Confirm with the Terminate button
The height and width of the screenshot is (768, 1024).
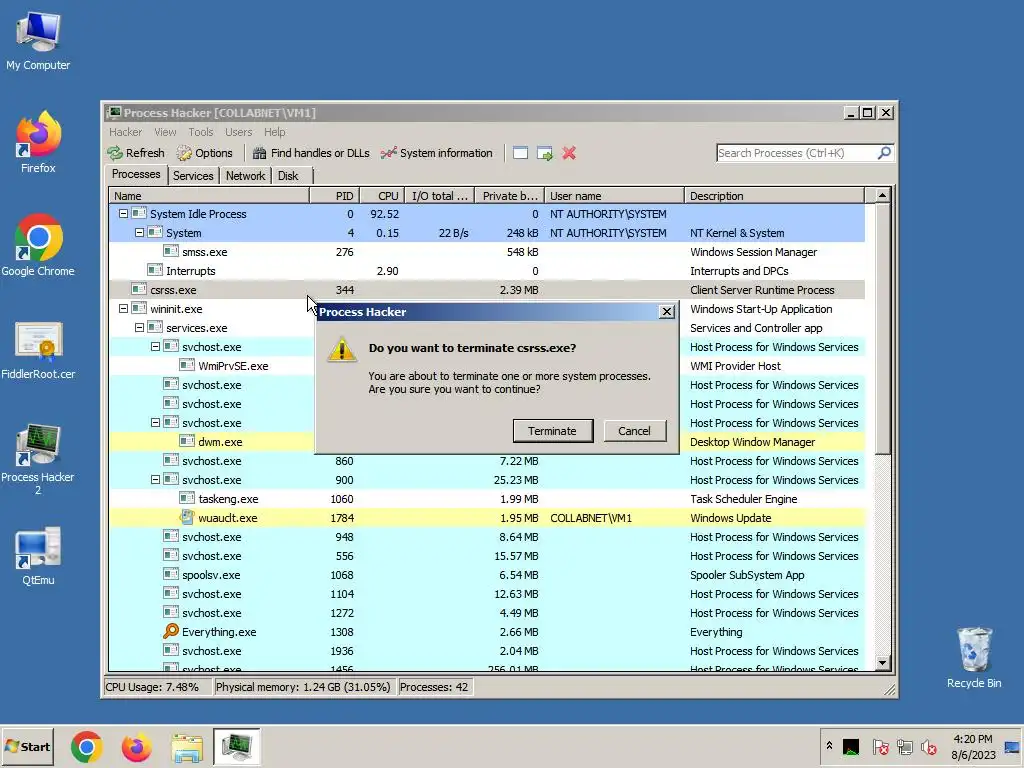[552, 431]
